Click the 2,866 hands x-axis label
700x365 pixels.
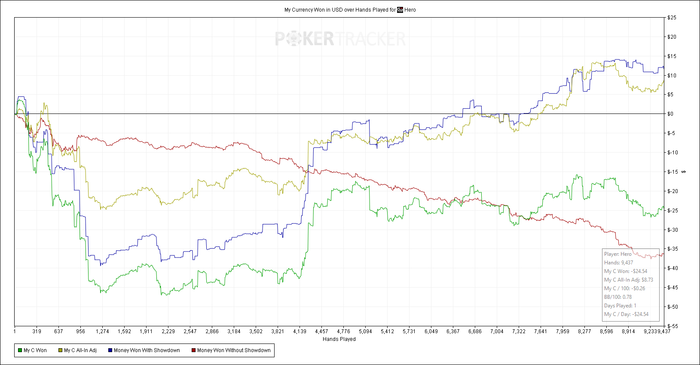tap(212, 332)
